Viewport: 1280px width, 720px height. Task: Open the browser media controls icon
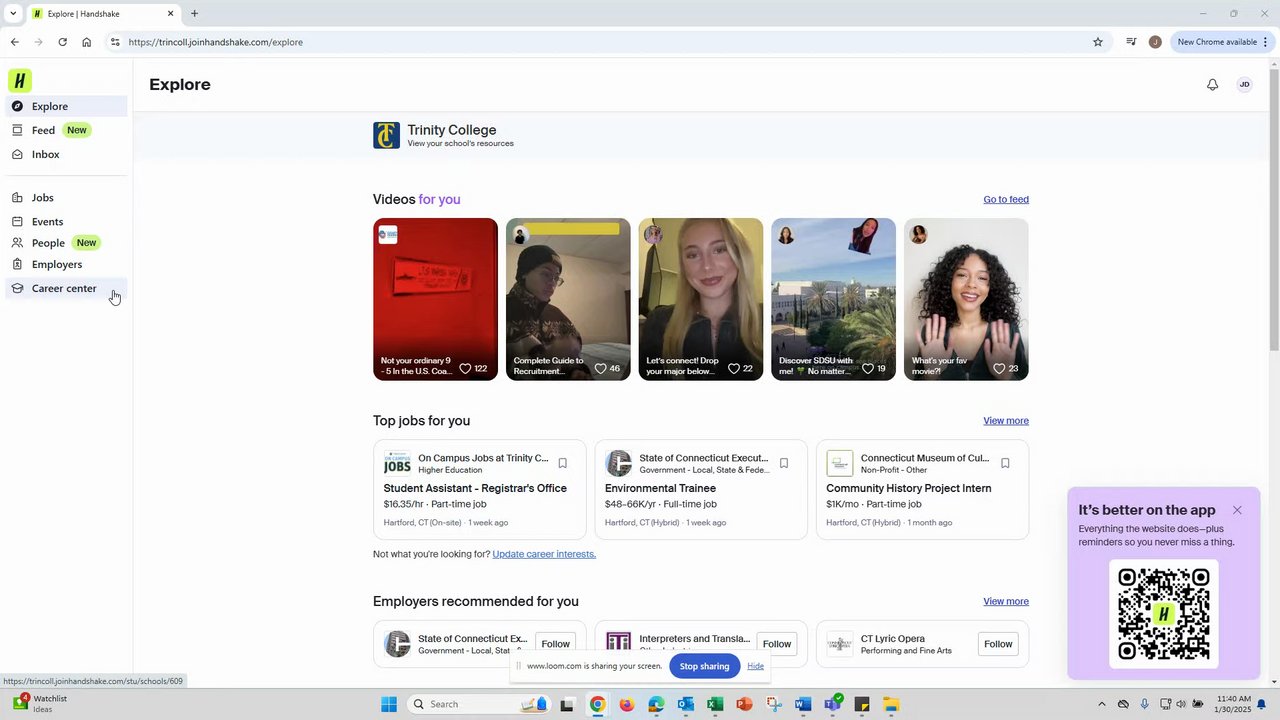tap(1131, 42)
